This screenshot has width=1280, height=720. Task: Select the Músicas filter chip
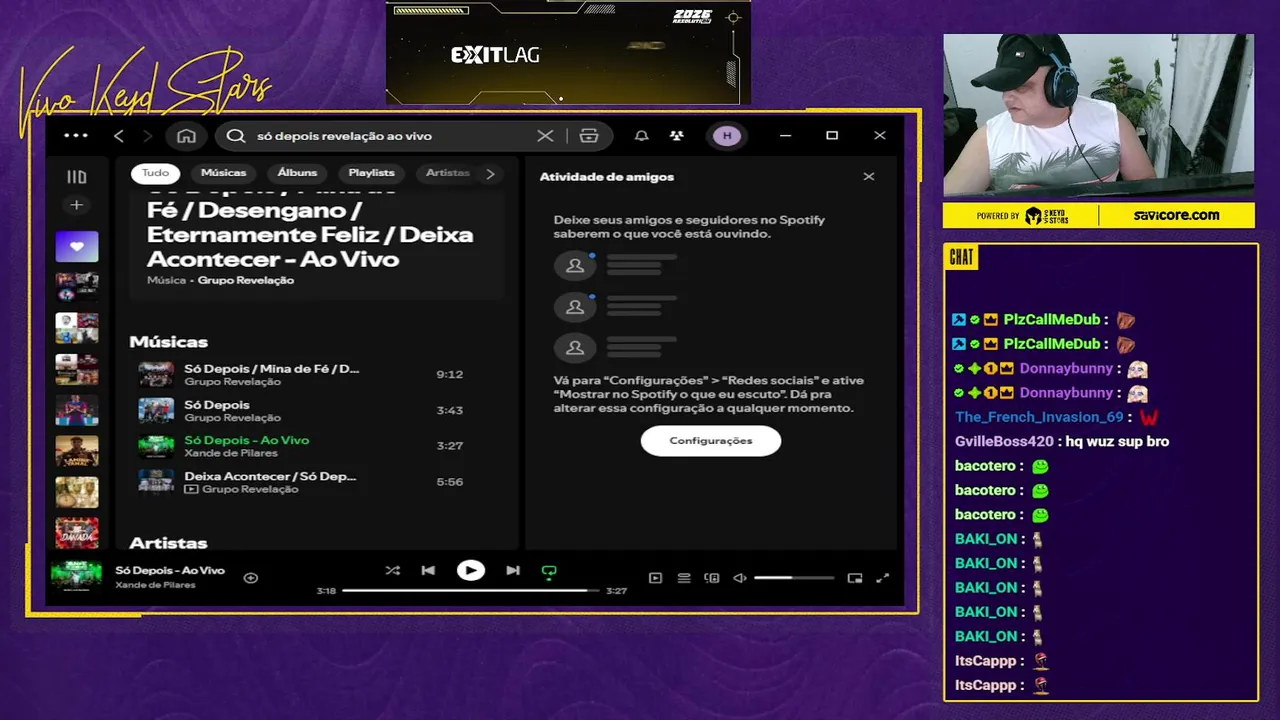pos(223,173)
